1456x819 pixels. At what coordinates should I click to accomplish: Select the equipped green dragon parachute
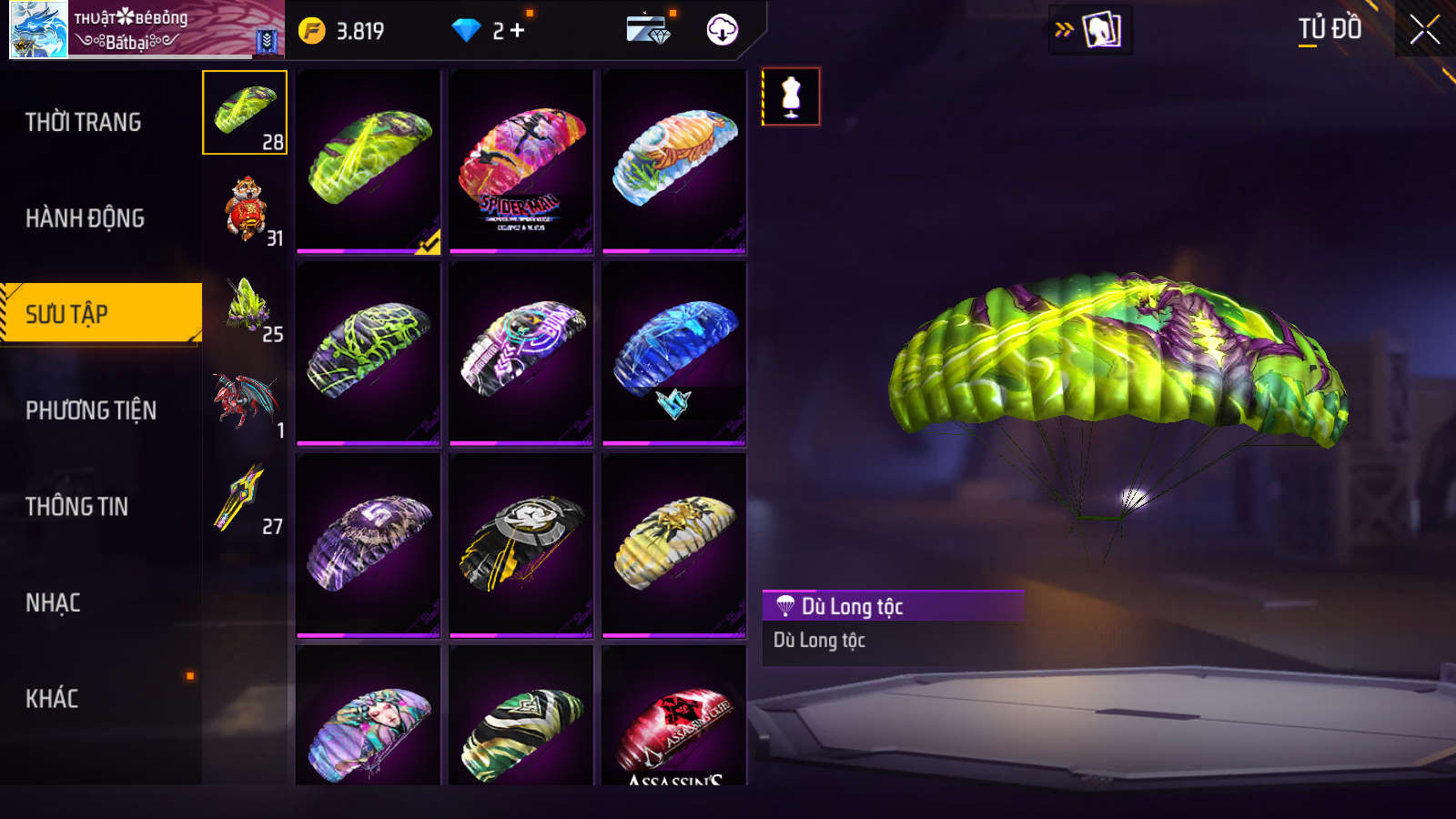pyautogui.click(x=369, y=162)
